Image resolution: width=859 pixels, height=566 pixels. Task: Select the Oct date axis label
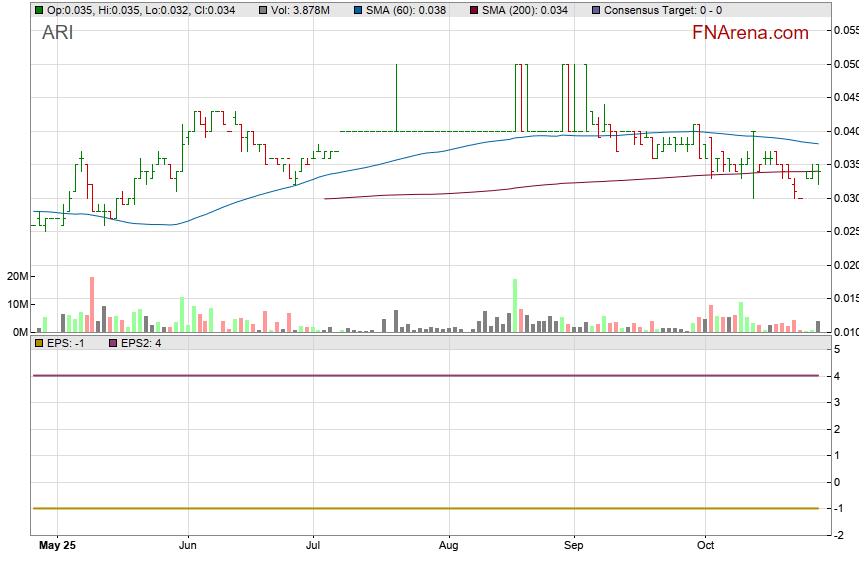(706, 547)
